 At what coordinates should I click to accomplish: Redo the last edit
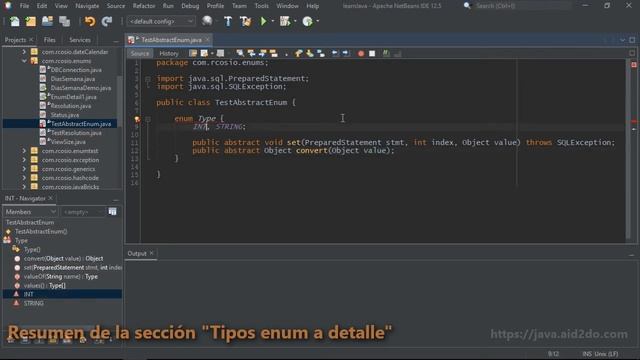(107, 21)
